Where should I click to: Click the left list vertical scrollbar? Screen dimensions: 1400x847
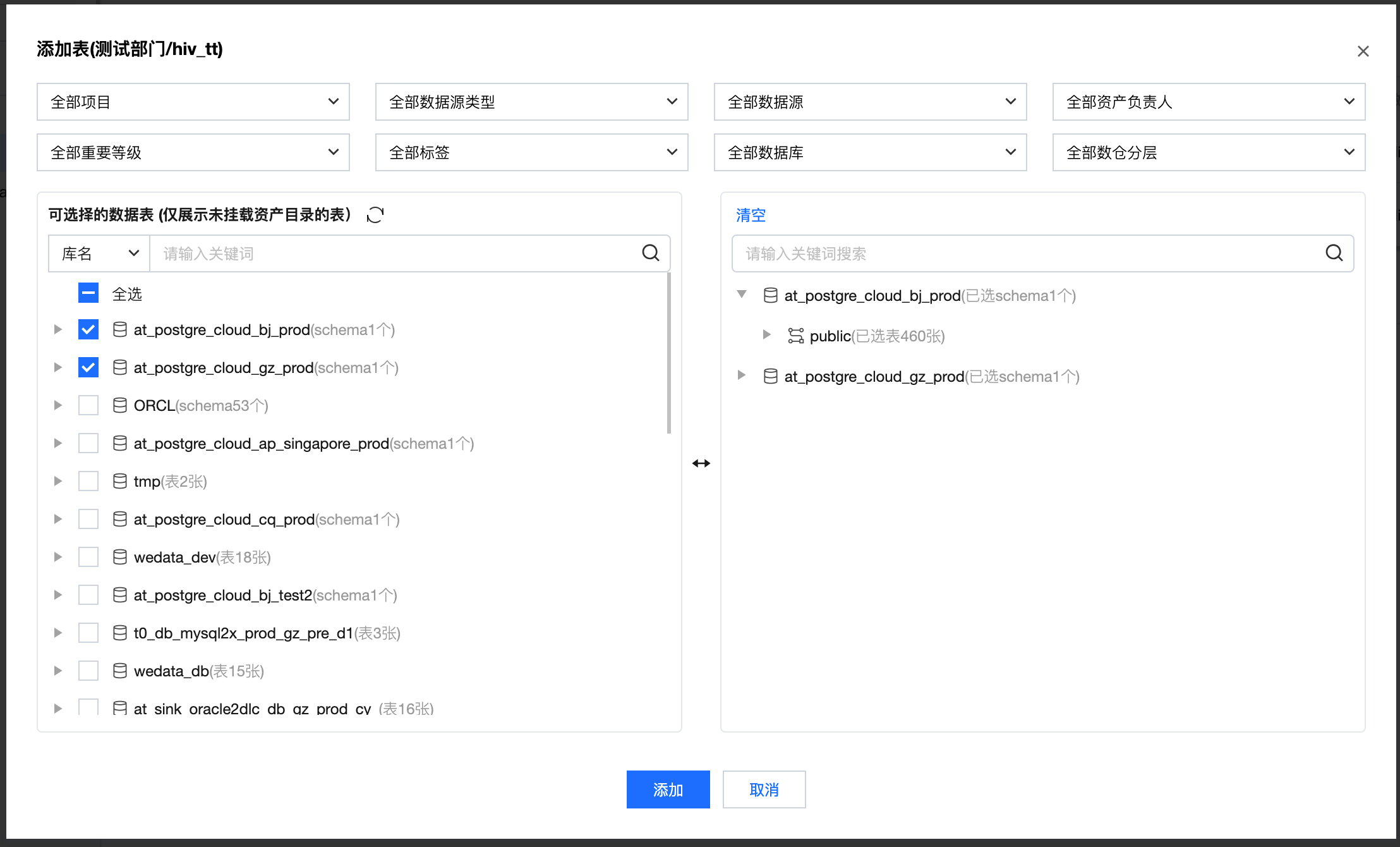click(x=668, y=354)
